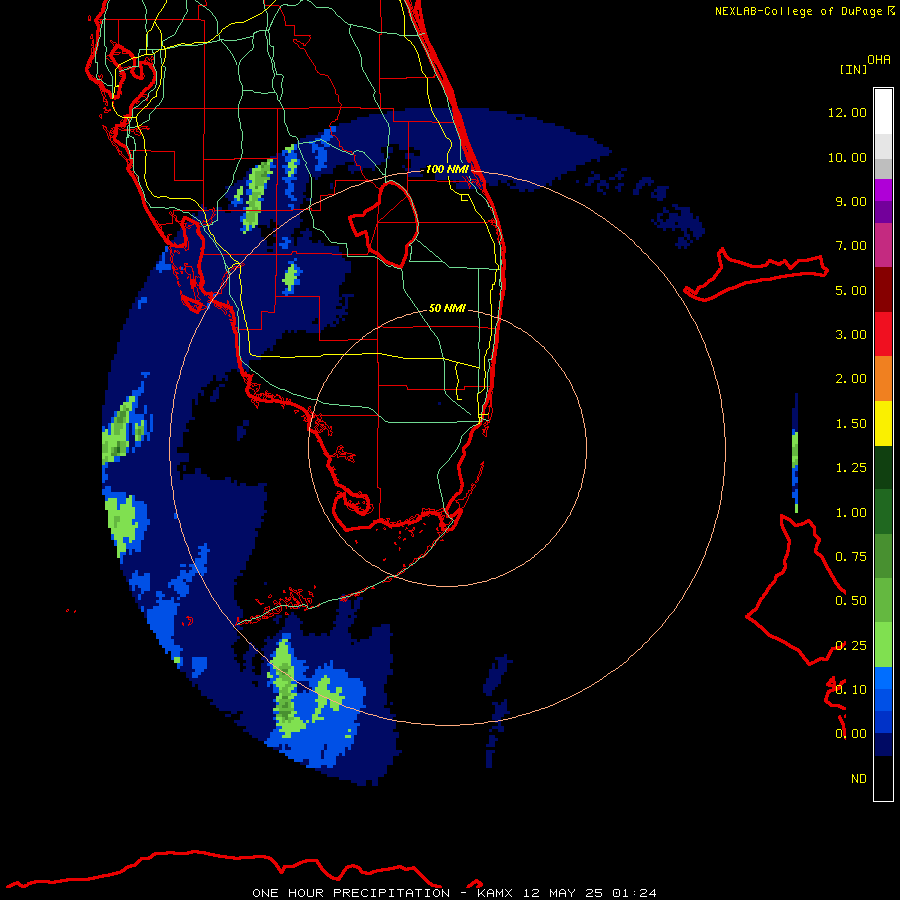The height and width of the screenshot is (900, 900).
Task: Pick the orange legend swatch
Action: click(x=883, y=379)
